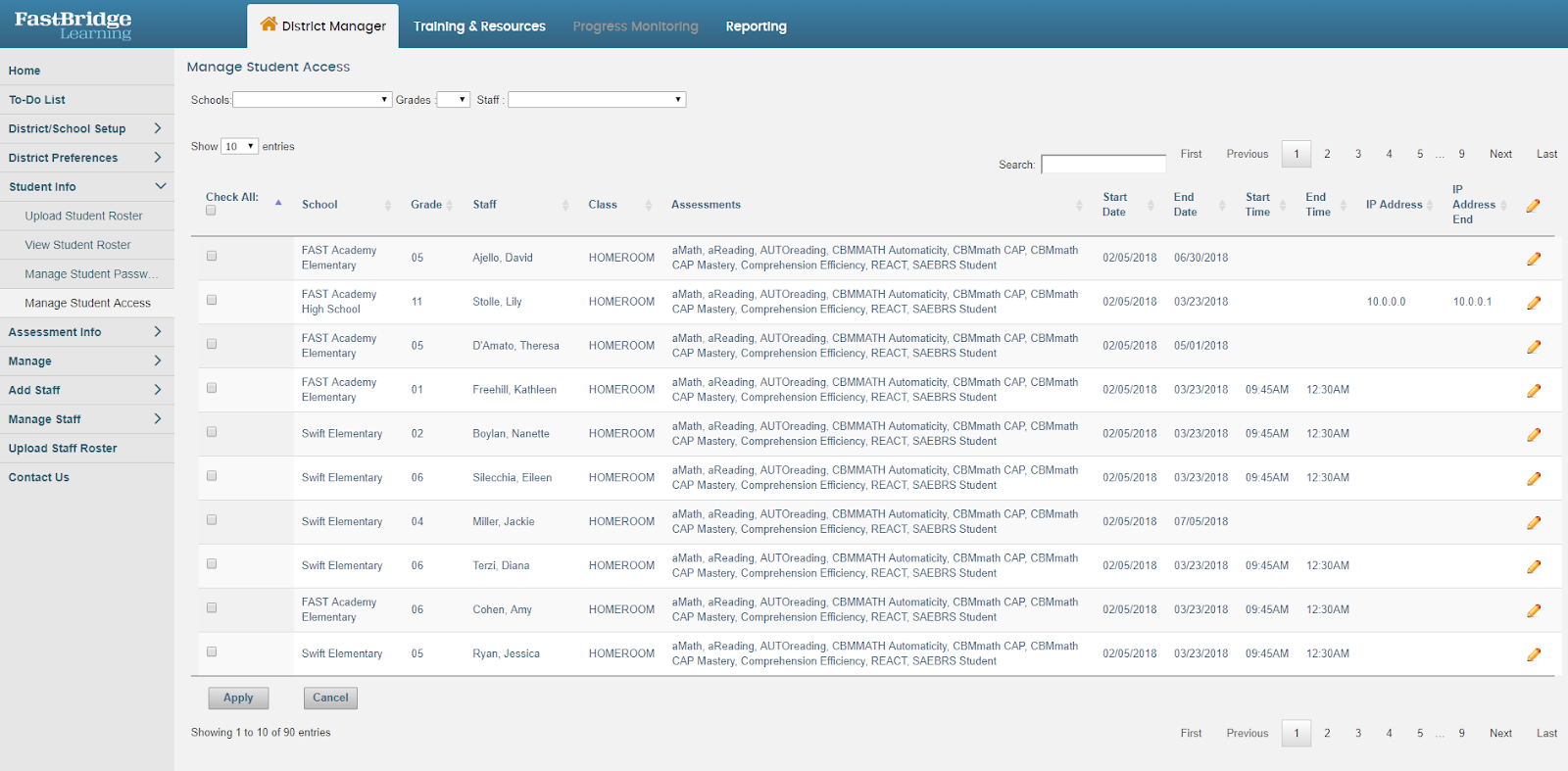This screenshot has height=771, width=1568.
Task: Sort by the Assessments column arrows
Action: pos(1079,205)
